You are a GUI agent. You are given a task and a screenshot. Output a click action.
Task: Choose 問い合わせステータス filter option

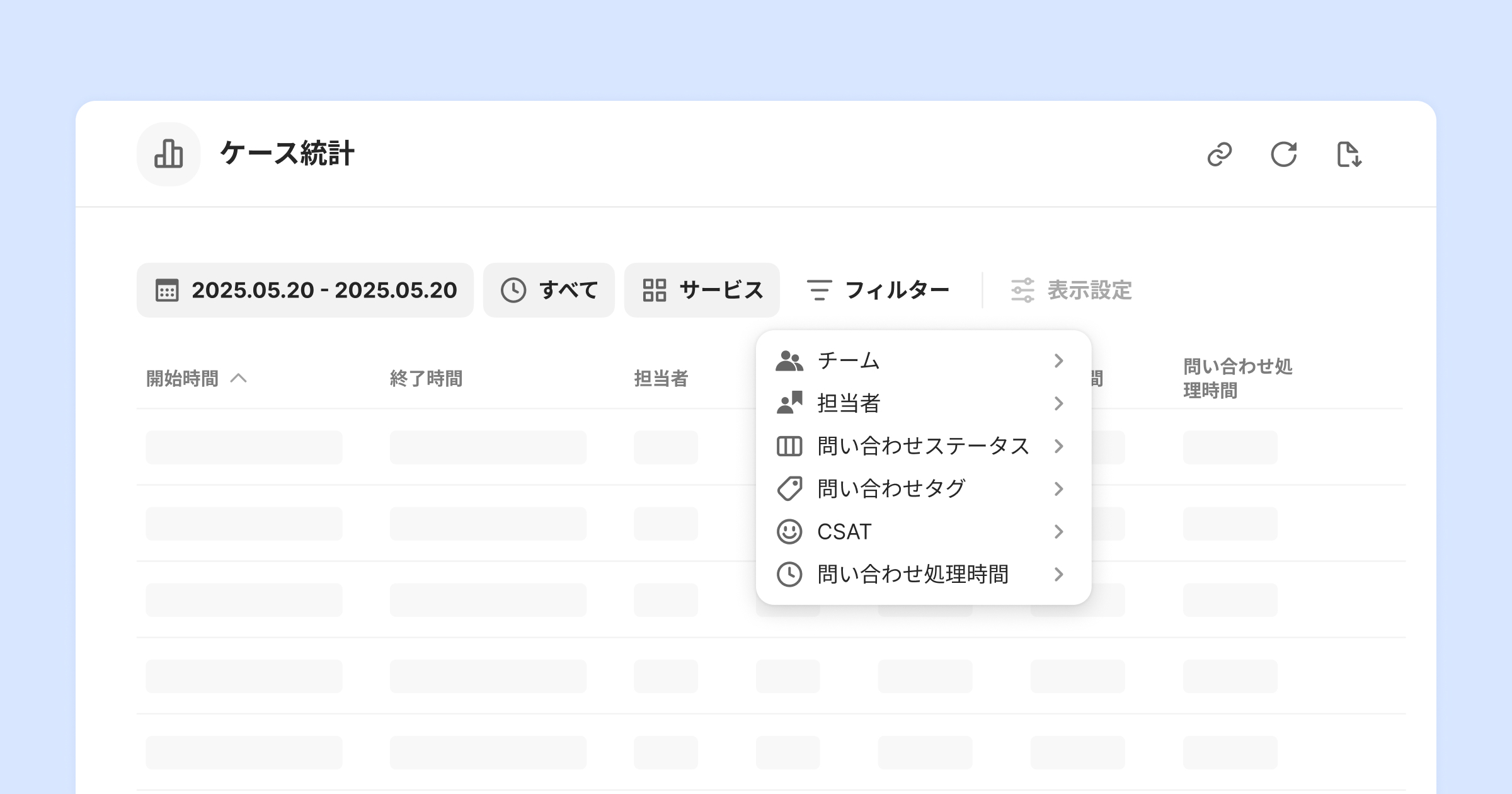coord(922,446)
